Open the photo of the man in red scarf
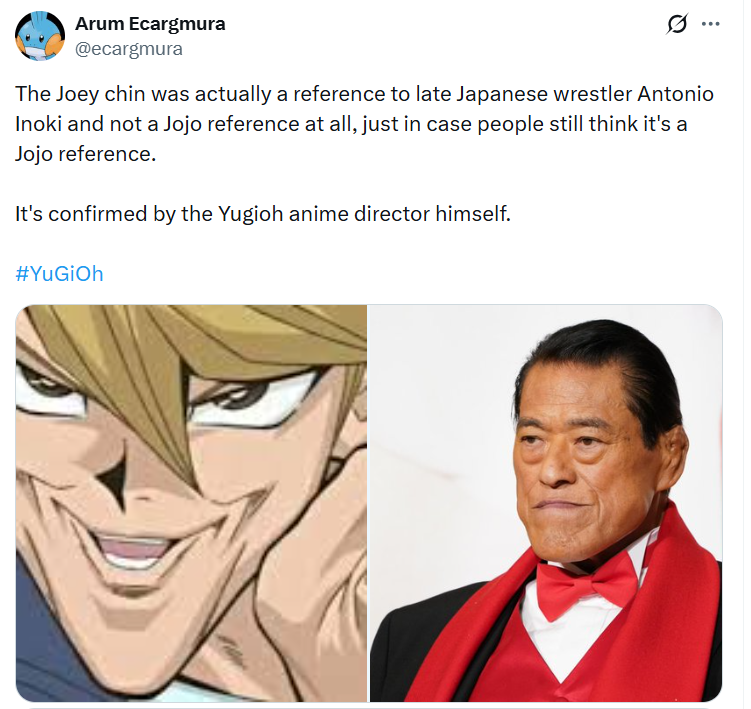This screenshot has height=709, width=751. tap(546, 503)
